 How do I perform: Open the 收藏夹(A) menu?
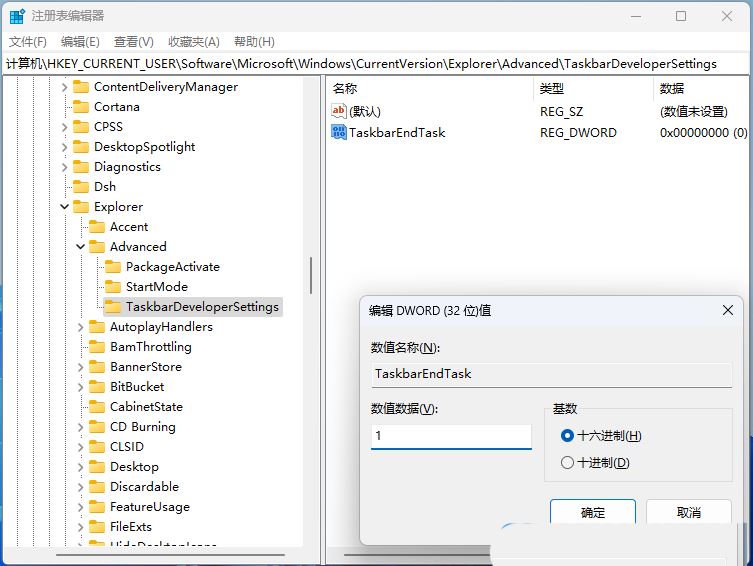pos(193,41)
